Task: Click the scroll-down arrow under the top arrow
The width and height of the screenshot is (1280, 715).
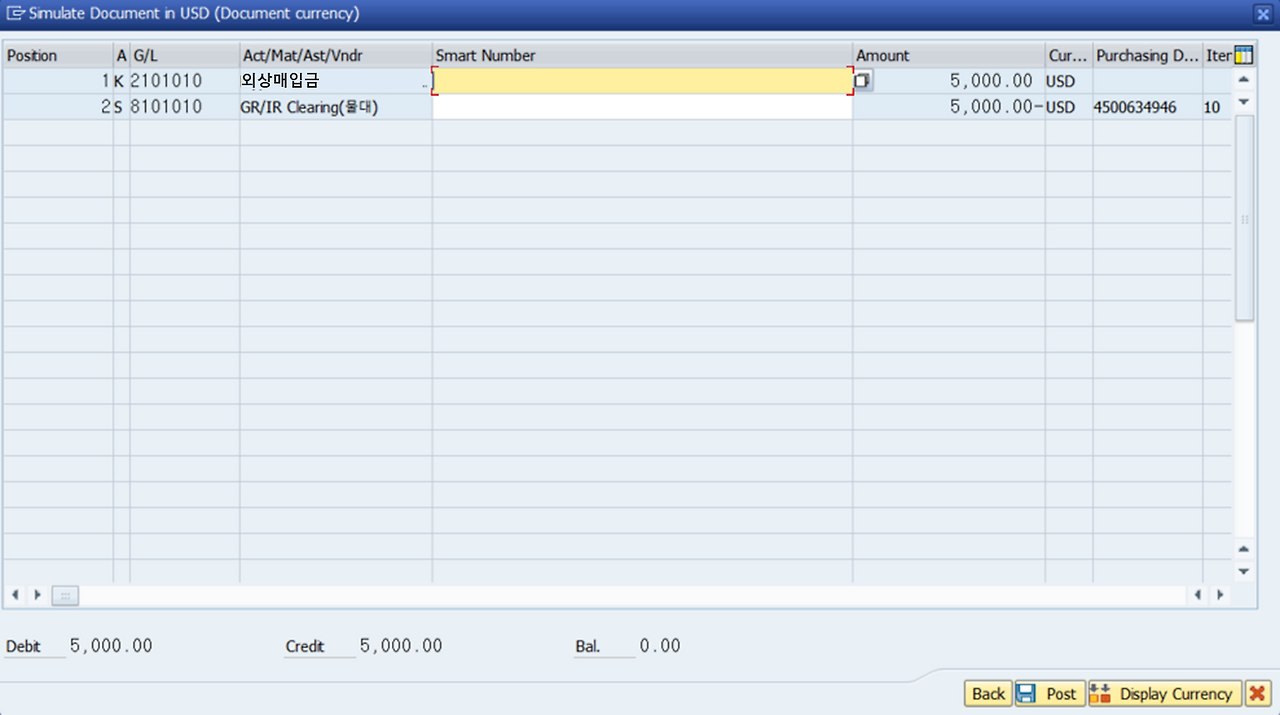Action: 1244,102
